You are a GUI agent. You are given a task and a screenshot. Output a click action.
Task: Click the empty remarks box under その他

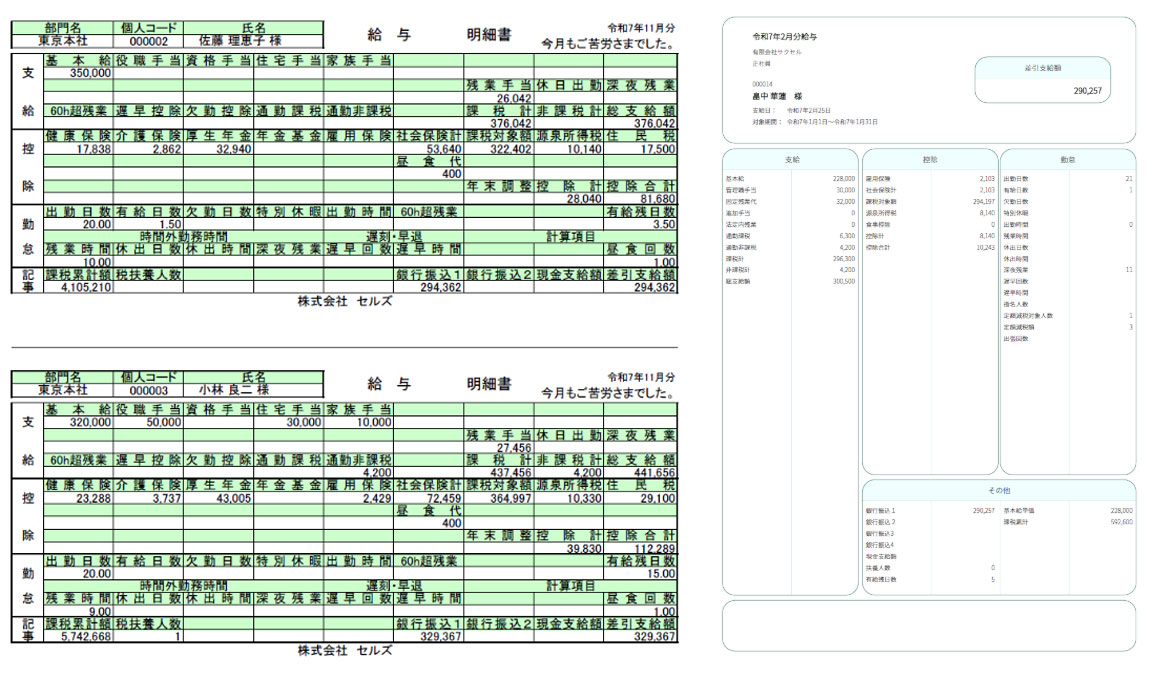[x=928, y=625]
